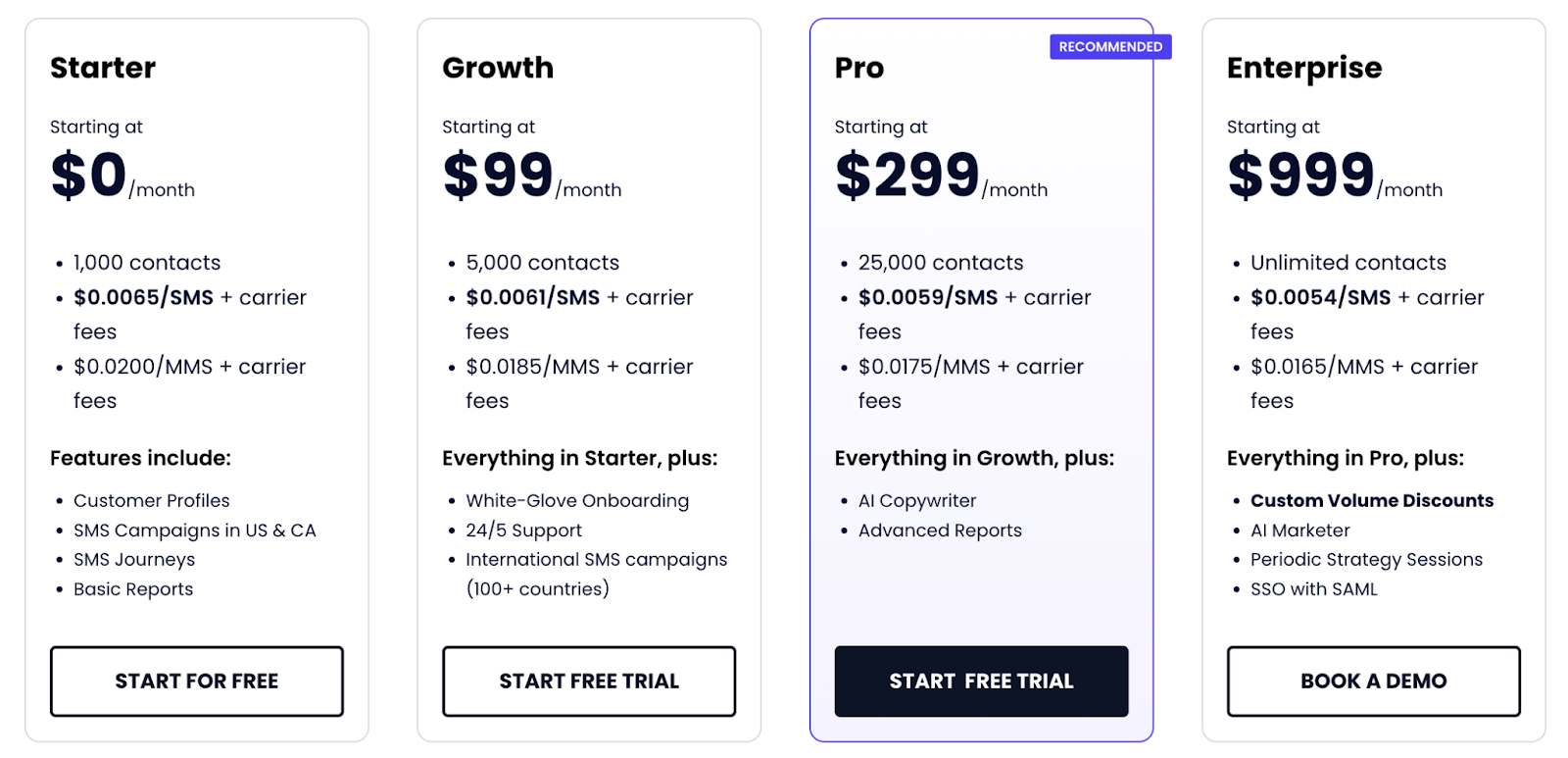Click Custom Volume Discounts feature text
The image size is (1568, 758).
click(1371, 500)
